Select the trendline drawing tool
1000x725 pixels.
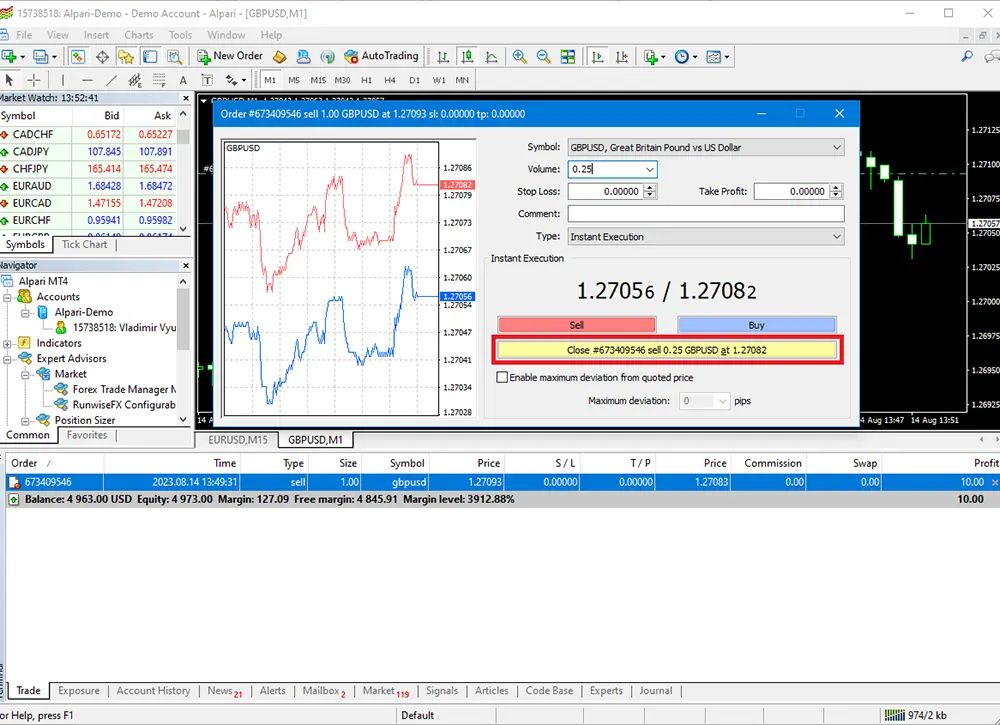(x=111, y=80)
